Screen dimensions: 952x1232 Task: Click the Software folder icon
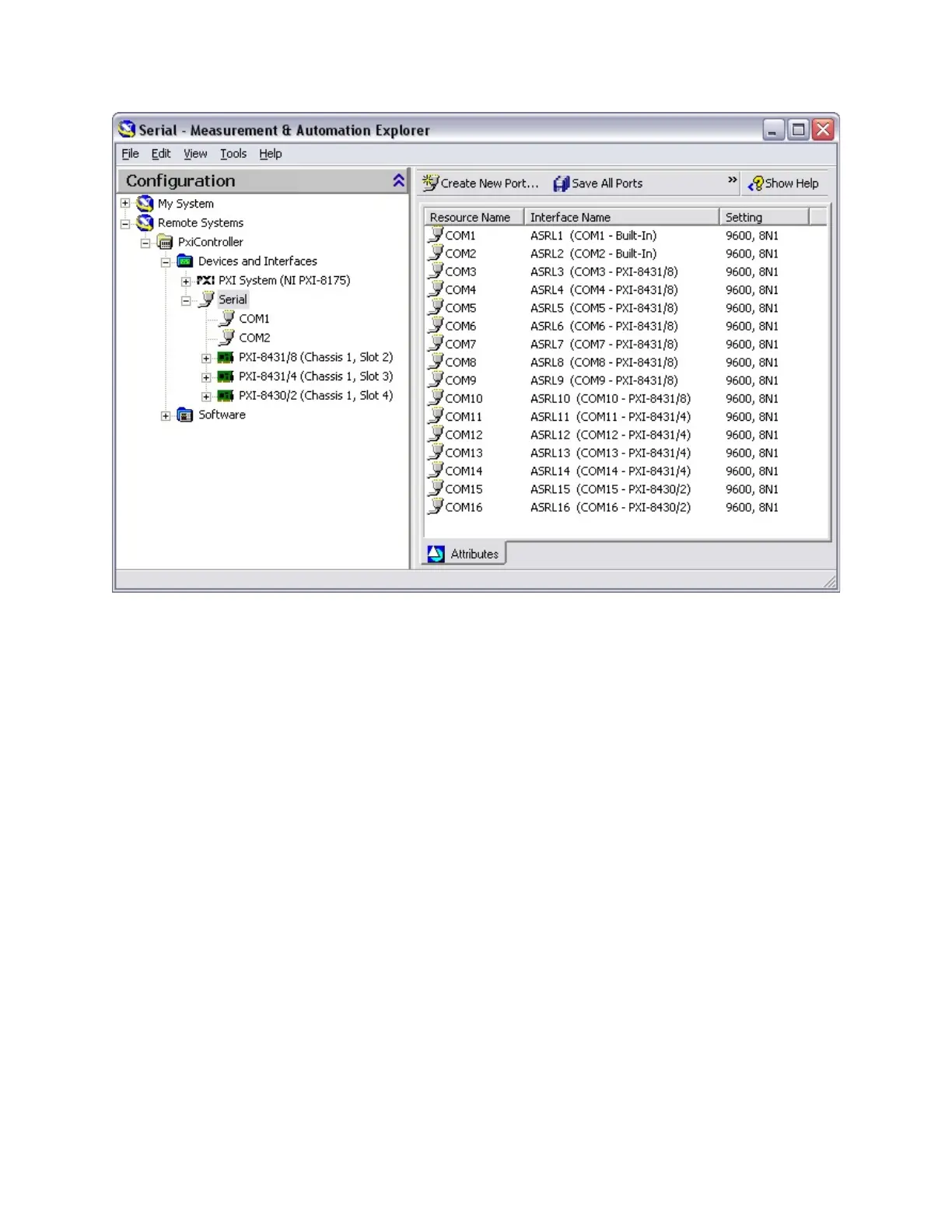(185, 415)
